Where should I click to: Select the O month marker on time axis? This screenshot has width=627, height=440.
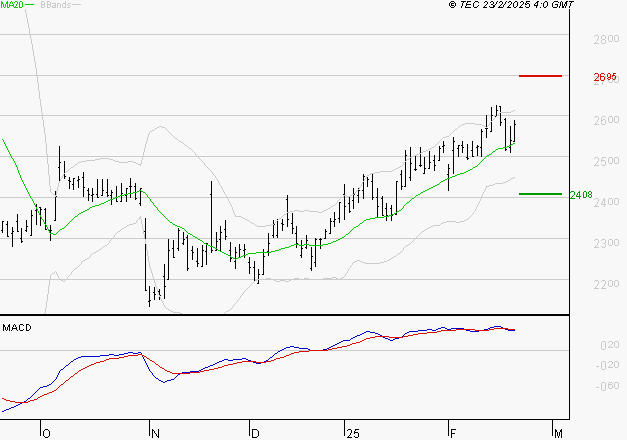coord(46,434)
